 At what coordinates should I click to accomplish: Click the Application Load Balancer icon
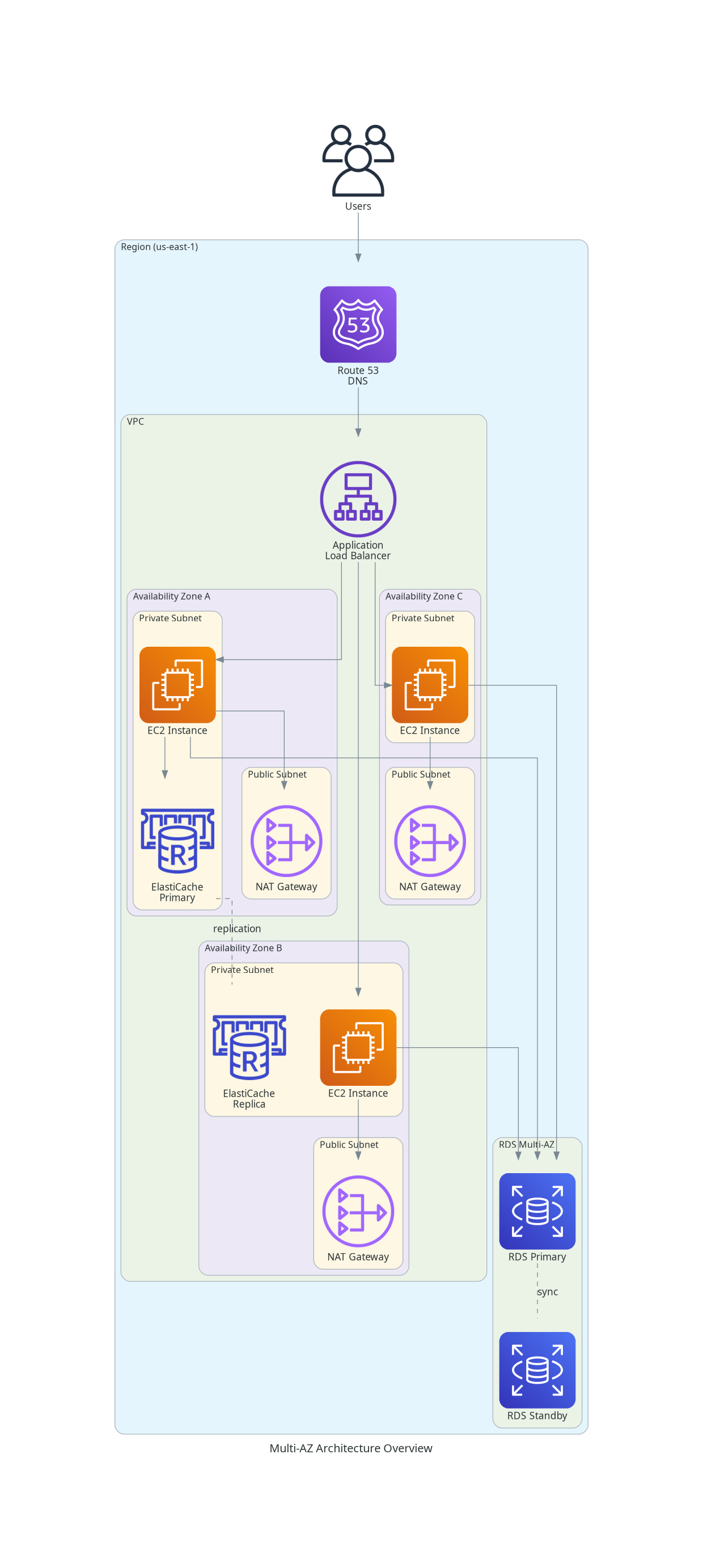pyautogui.click(x=358, y=499)
